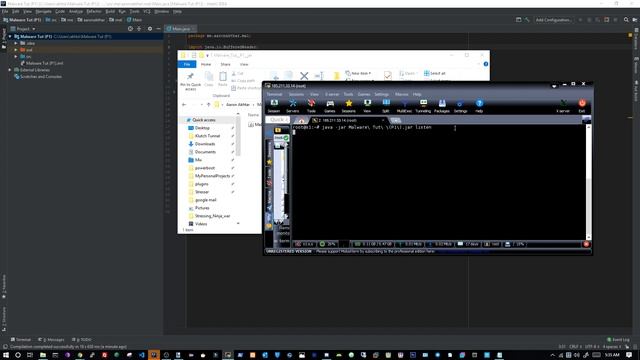Open the Project panel gear settings

point(150,29)
